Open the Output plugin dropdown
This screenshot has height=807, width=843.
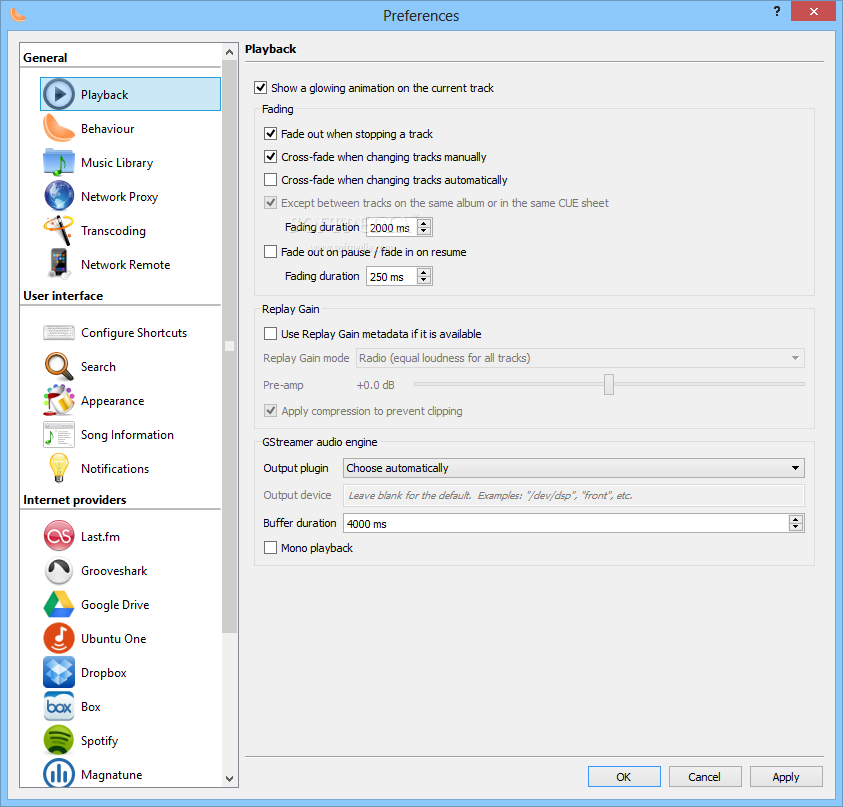(x=574, y=468)
